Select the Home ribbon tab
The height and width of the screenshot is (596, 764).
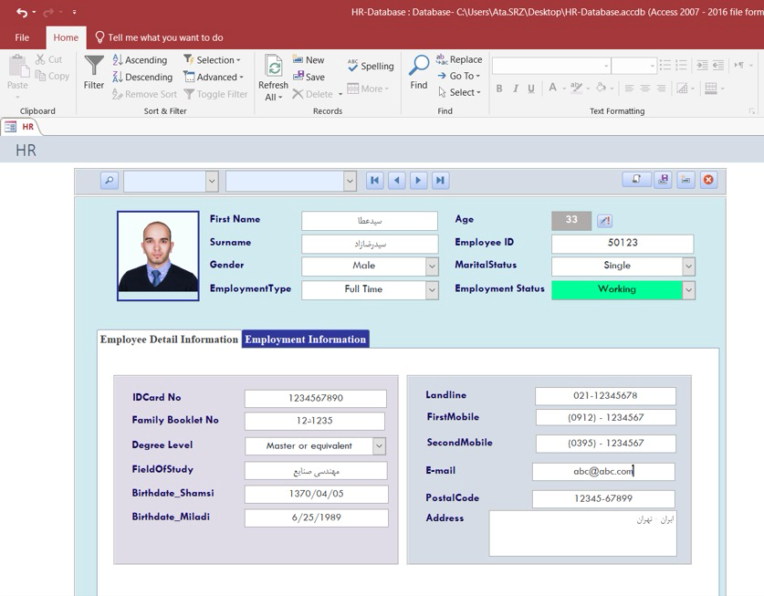66,38
